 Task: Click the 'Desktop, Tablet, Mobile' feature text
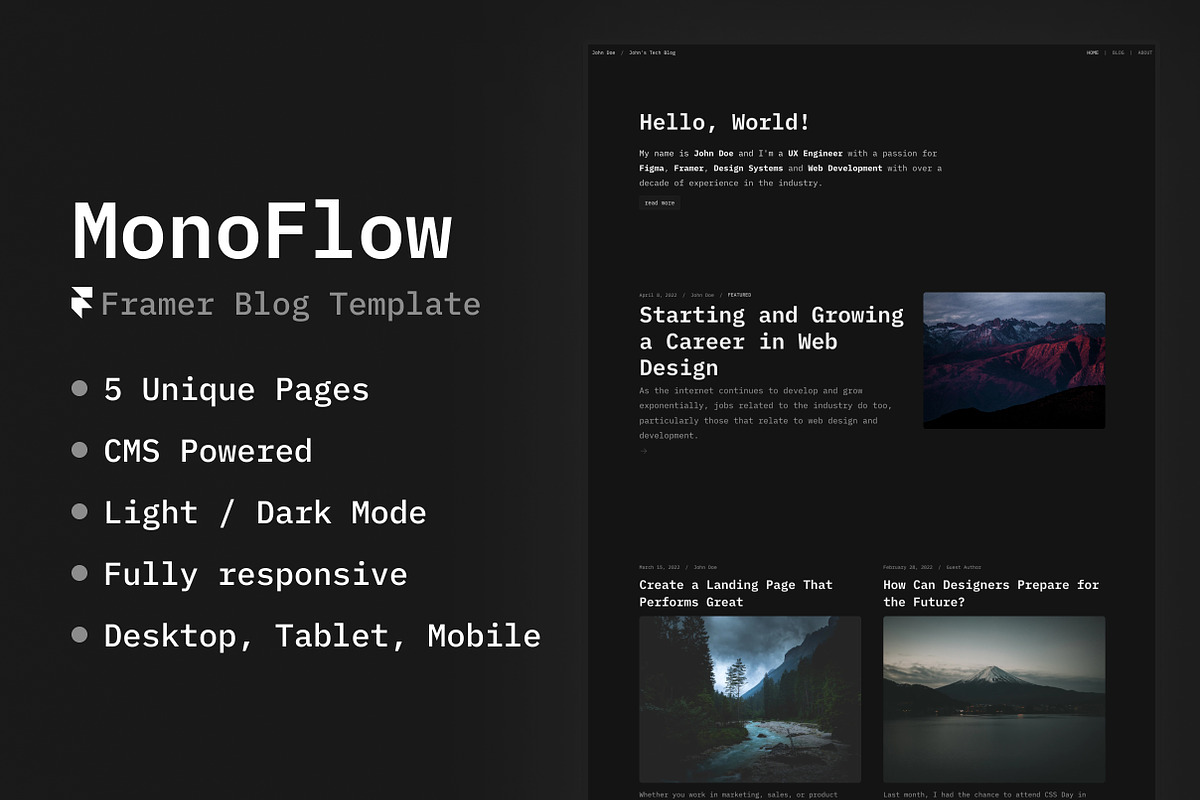[x=322, y=636]
